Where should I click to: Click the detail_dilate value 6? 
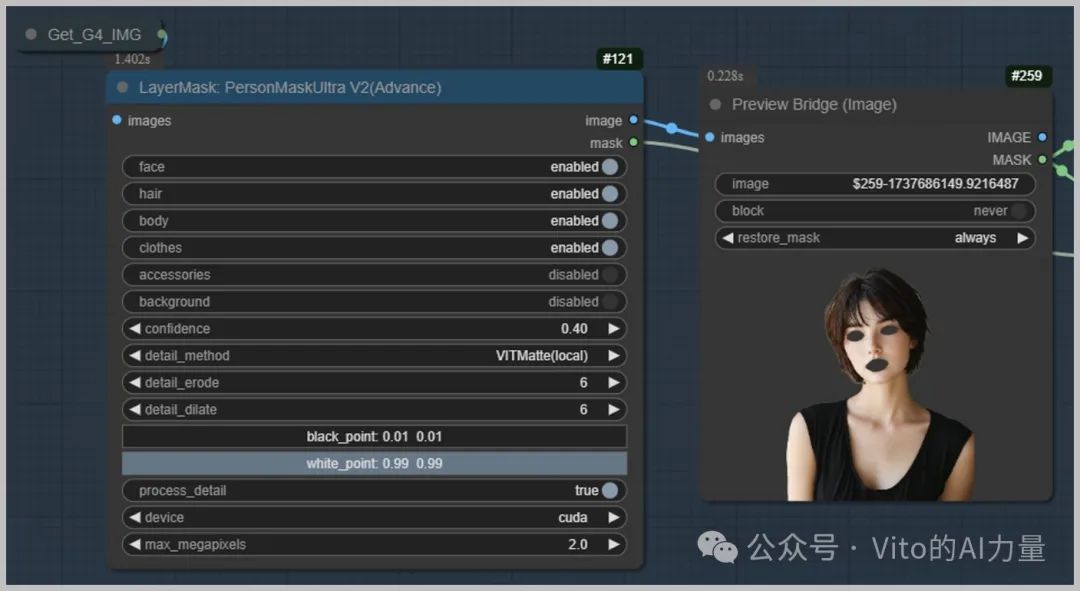(x=583, y=409)
